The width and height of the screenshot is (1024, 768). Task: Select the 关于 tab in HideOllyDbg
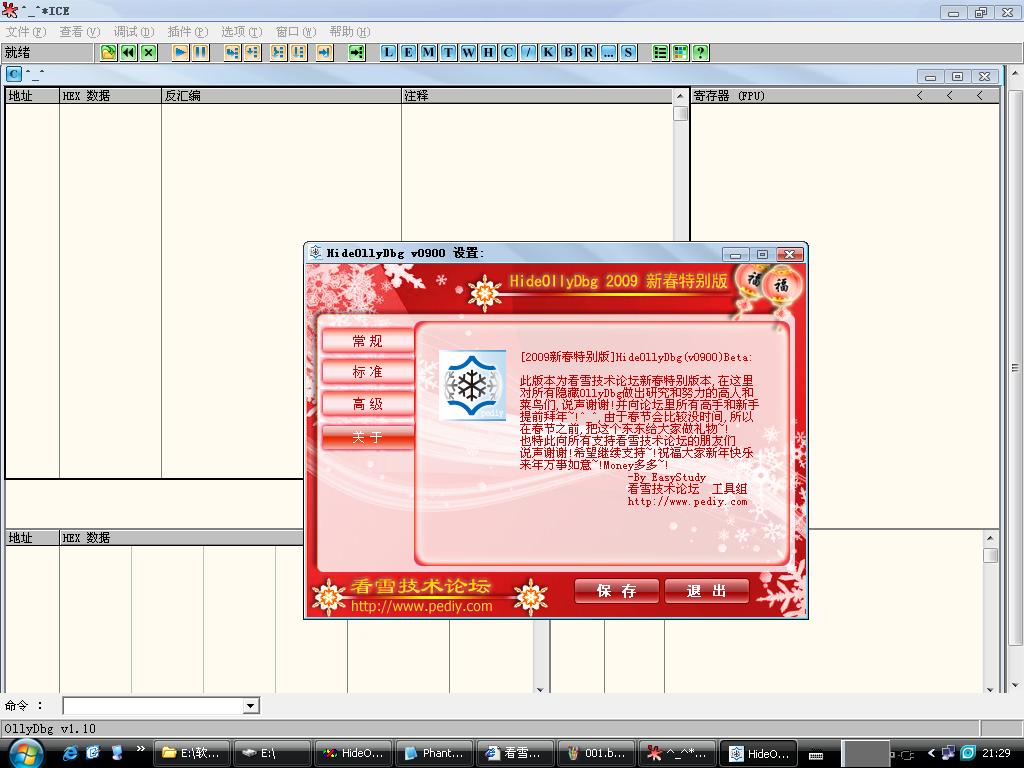pyautogui.click(x=368, y=437)
